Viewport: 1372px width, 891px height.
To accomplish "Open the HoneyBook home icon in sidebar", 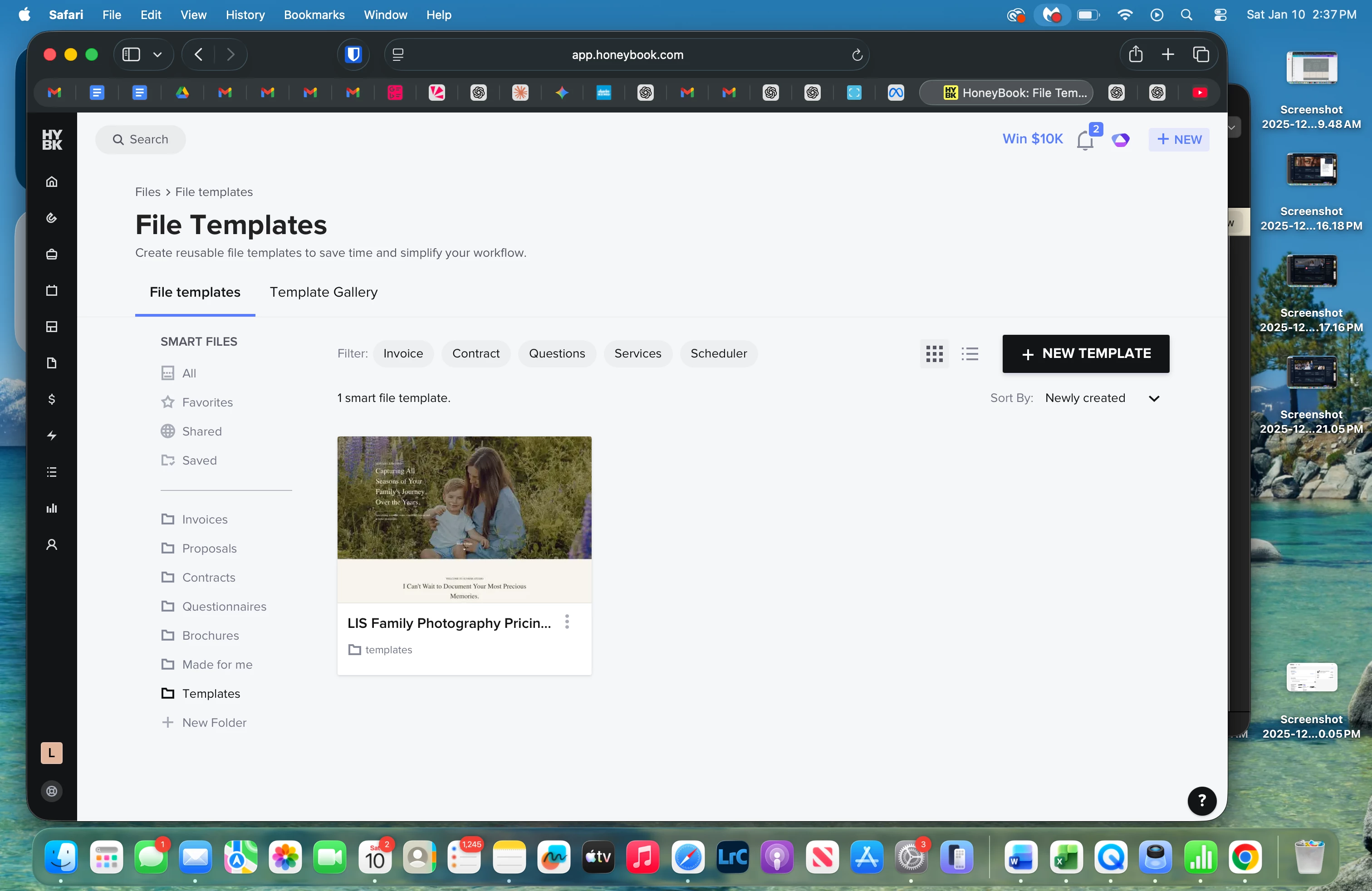I will pos(52,182).
